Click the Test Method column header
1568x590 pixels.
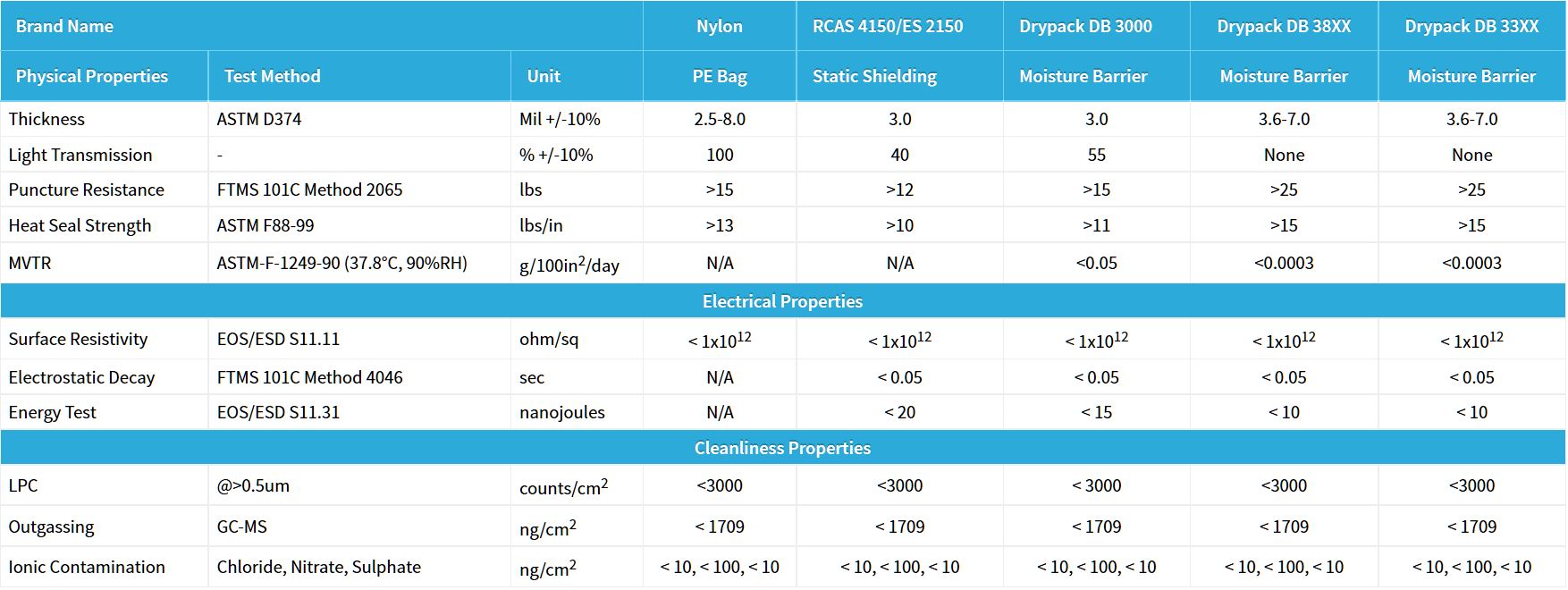tap(272, 76)
